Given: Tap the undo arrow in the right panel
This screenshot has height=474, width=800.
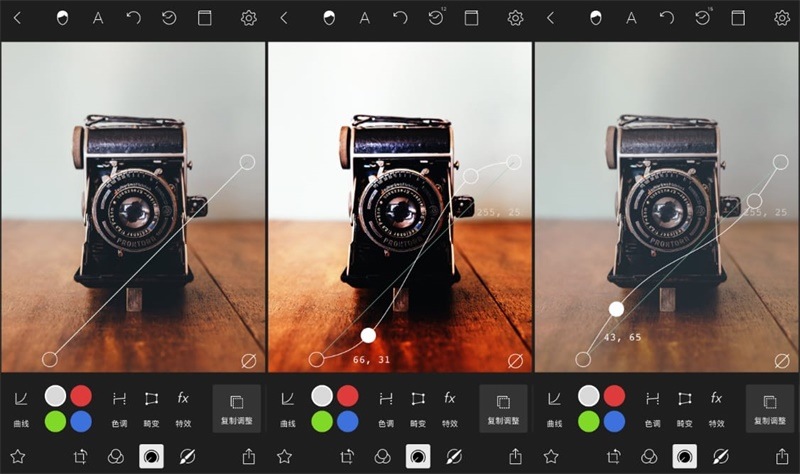Looking at the screenshot, I should tap(667, 18).
